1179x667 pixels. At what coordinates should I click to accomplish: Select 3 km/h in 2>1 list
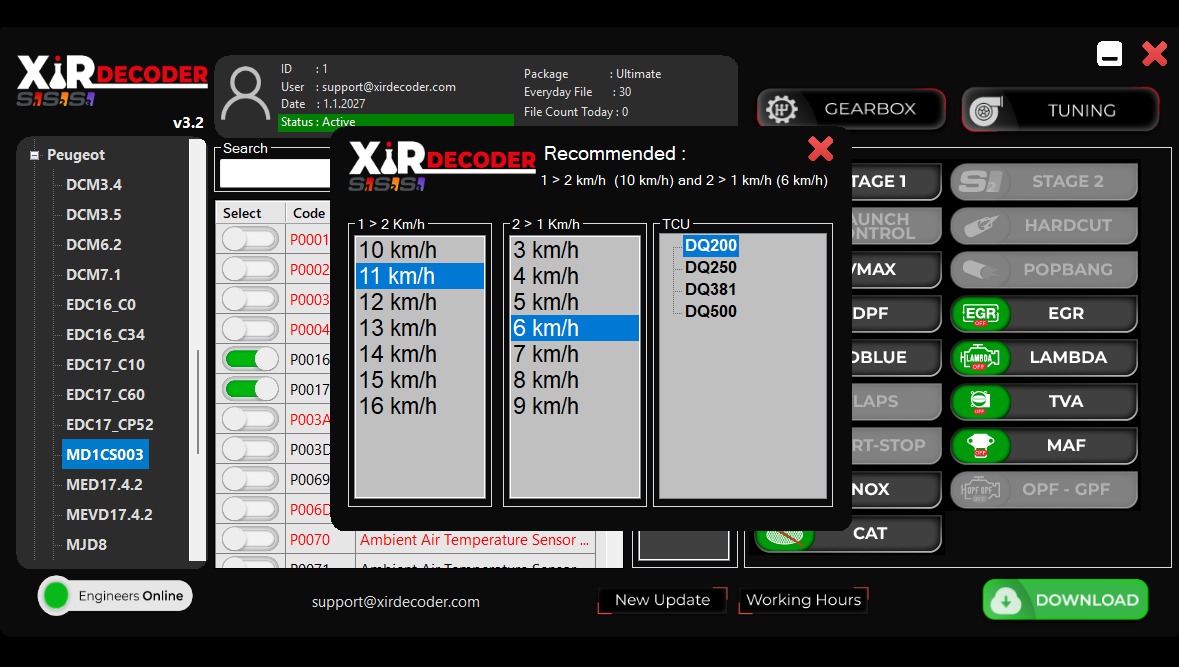tap(574, 250)
